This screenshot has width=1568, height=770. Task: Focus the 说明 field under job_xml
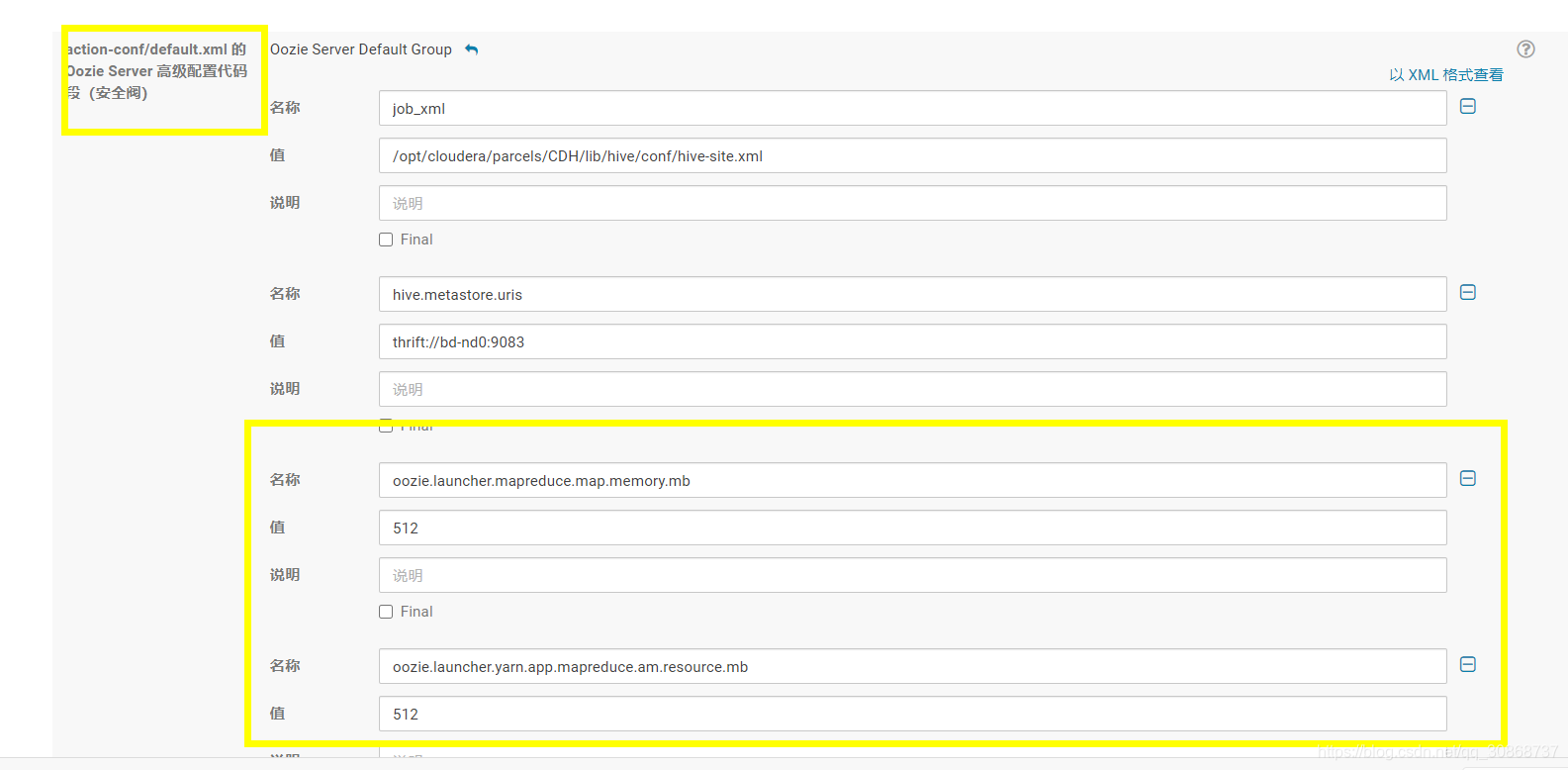pyautogui.click(x=912, y=203)
